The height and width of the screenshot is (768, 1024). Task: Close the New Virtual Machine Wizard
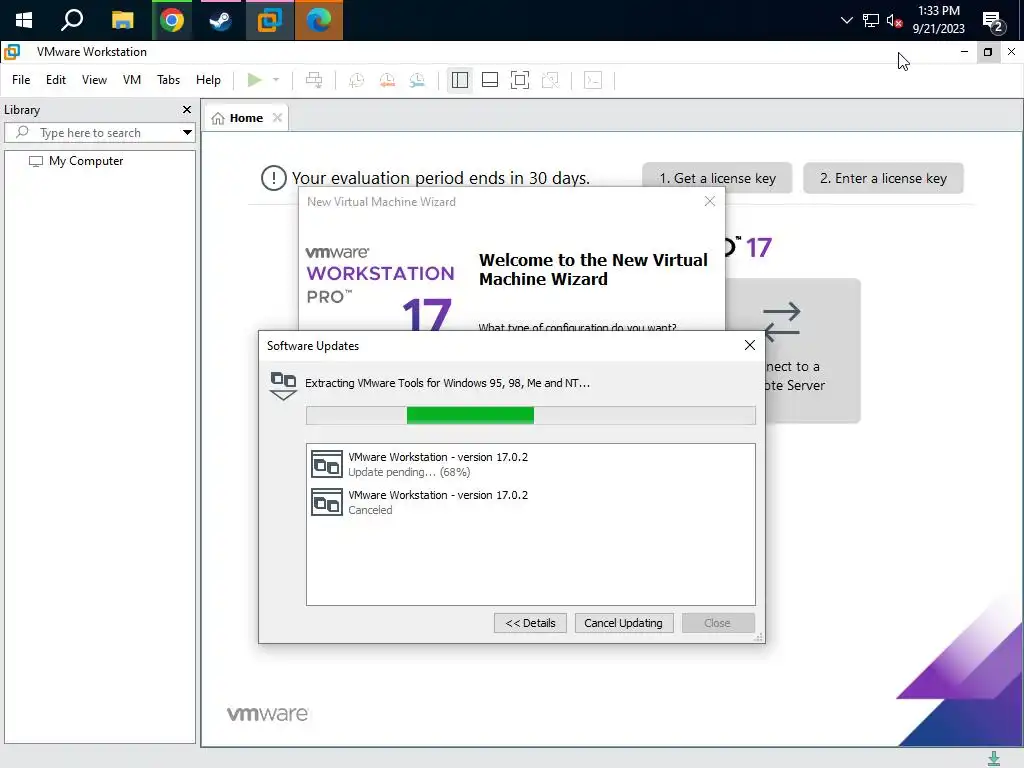tap(710, 202)
